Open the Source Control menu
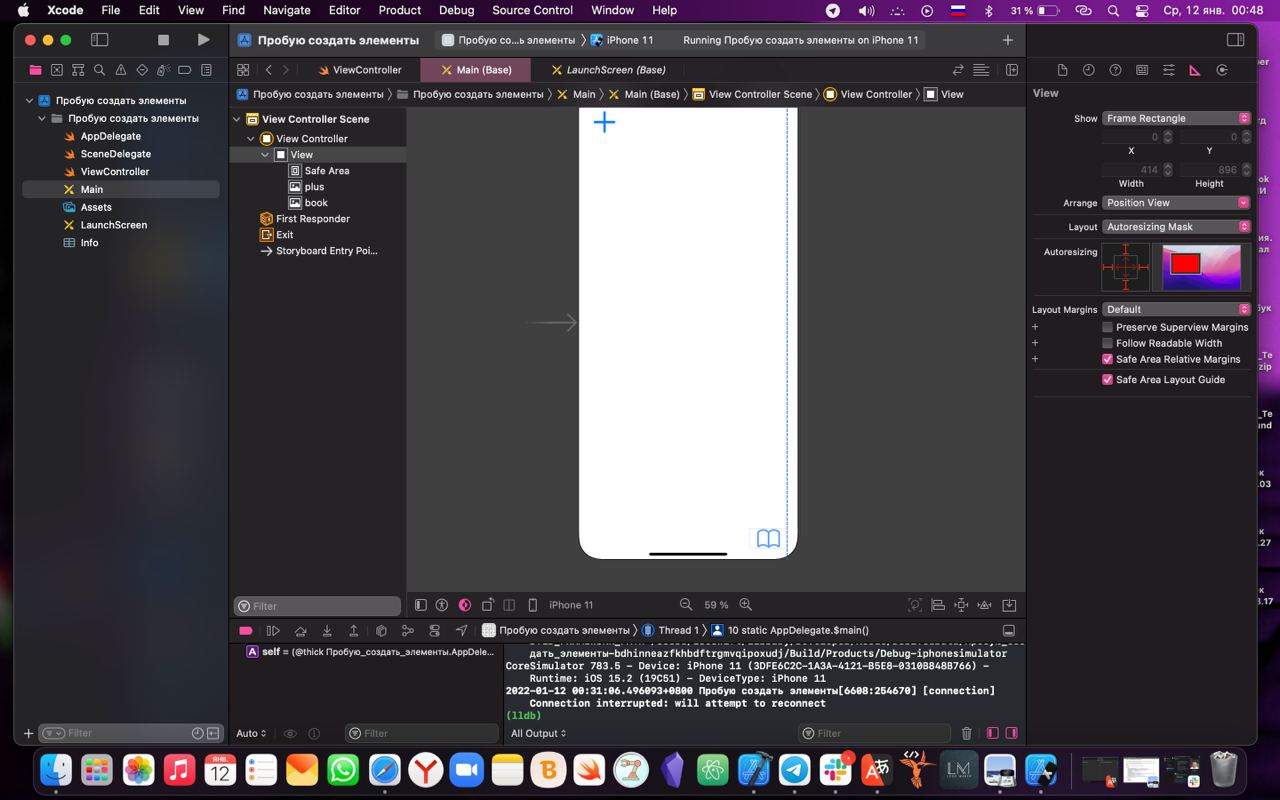The image size is (1280, 800). [x=532, y=10]
